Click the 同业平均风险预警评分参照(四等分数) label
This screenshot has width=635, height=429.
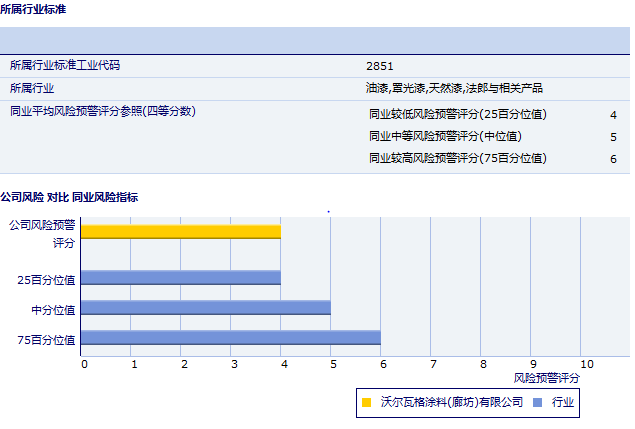tap(101, 111)
